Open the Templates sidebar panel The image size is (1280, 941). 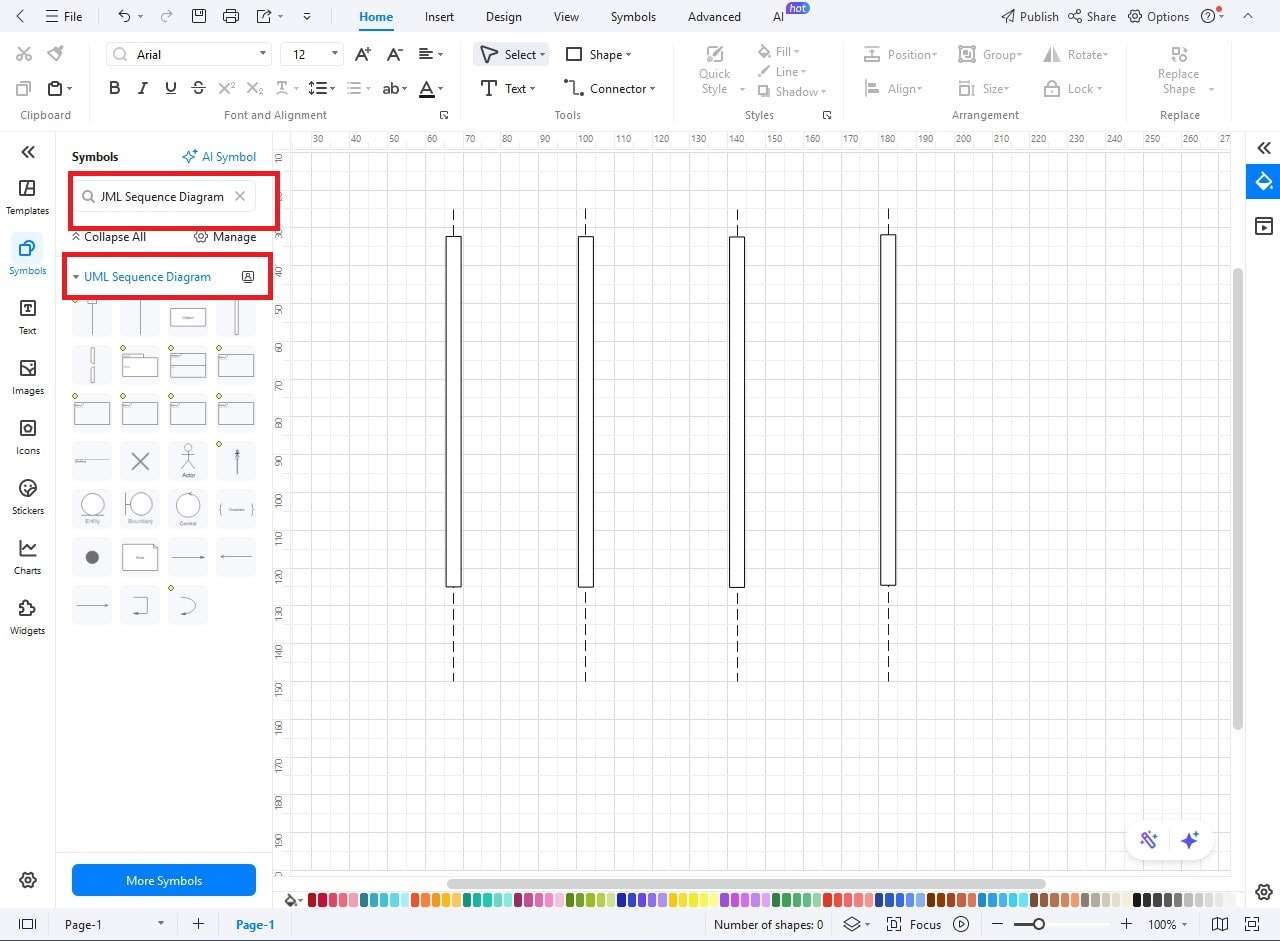[x=28, y=197]
